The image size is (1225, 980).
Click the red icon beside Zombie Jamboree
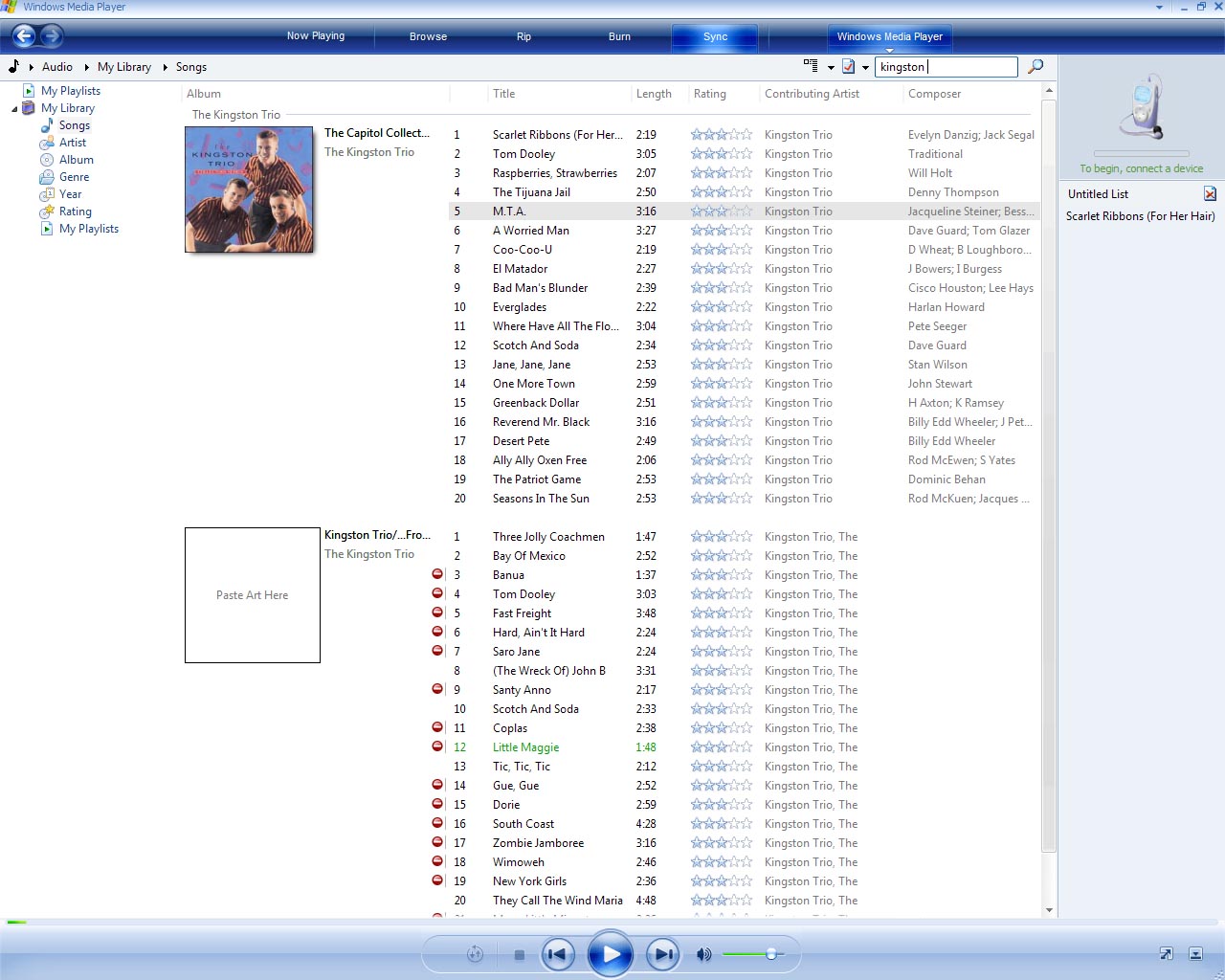[437, 842]
